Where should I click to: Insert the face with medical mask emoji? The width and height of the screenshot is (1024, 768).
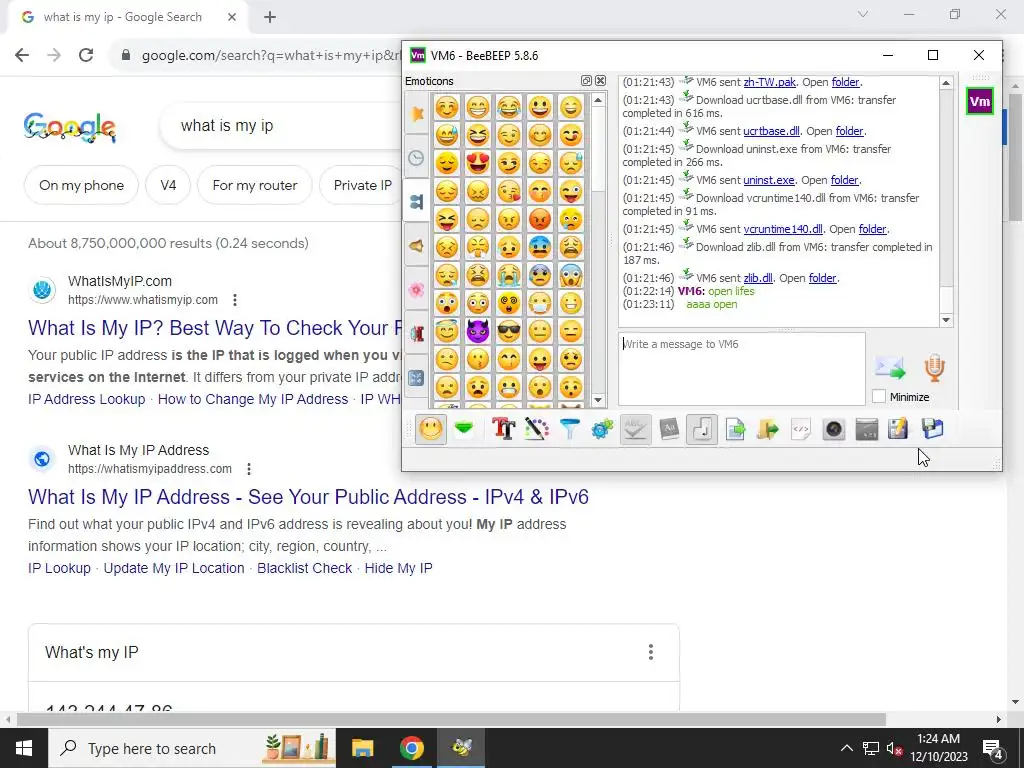540,303
